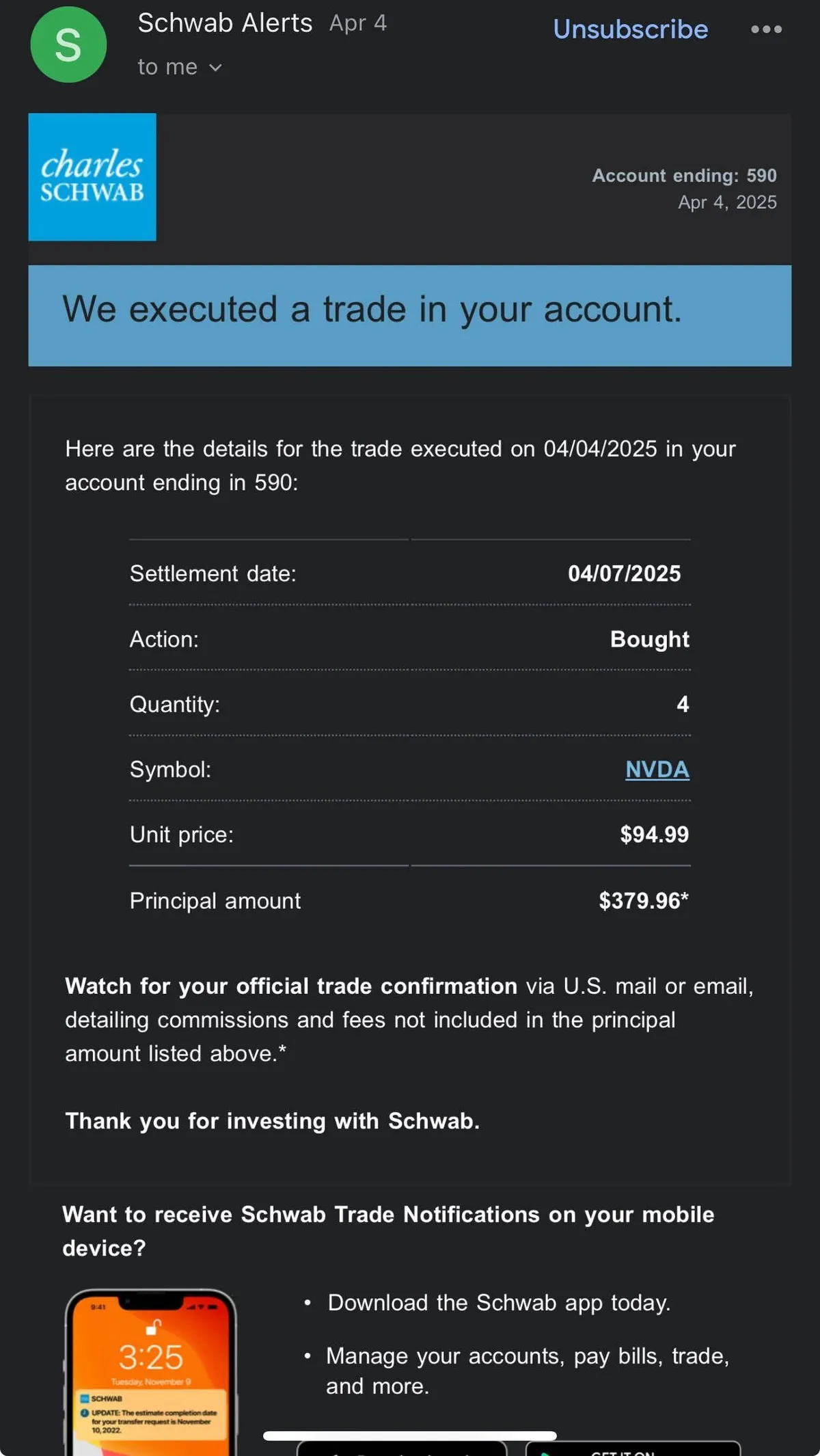Tap "Thank you for investing with Schwab" text
Image resolution: width=820 pixels, height=1456 pixels.
coord(272,1121)
